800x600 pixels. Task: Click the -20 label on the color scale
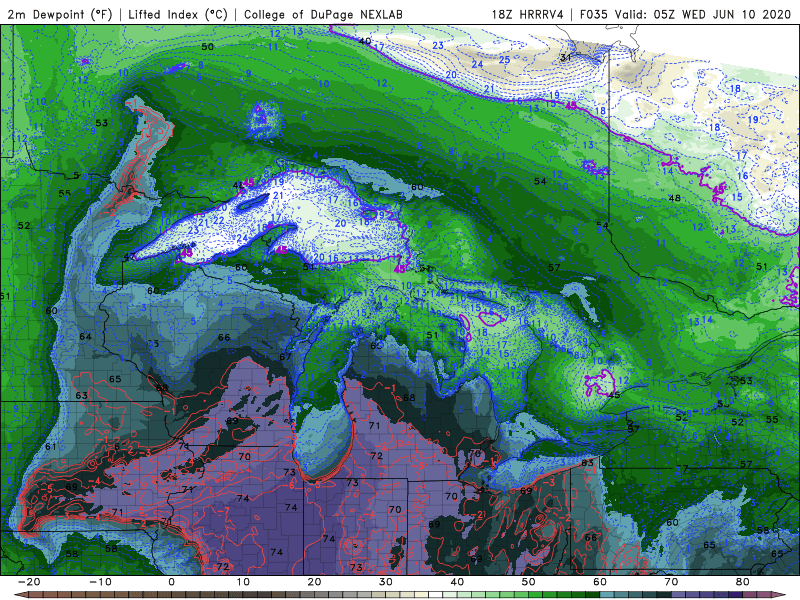[29, 582]
